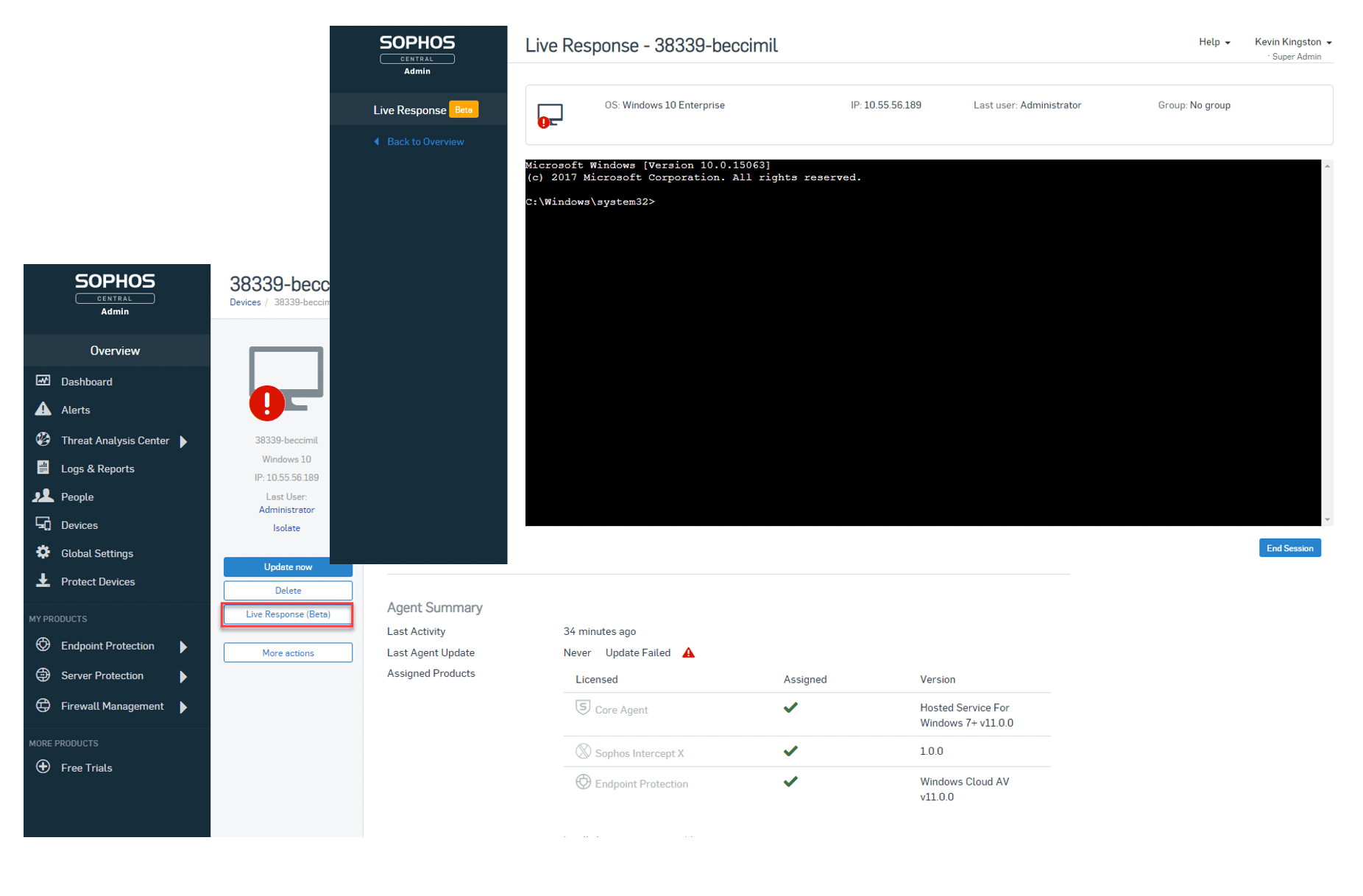Click the Live Response (Beta) button

pos(288,614)
